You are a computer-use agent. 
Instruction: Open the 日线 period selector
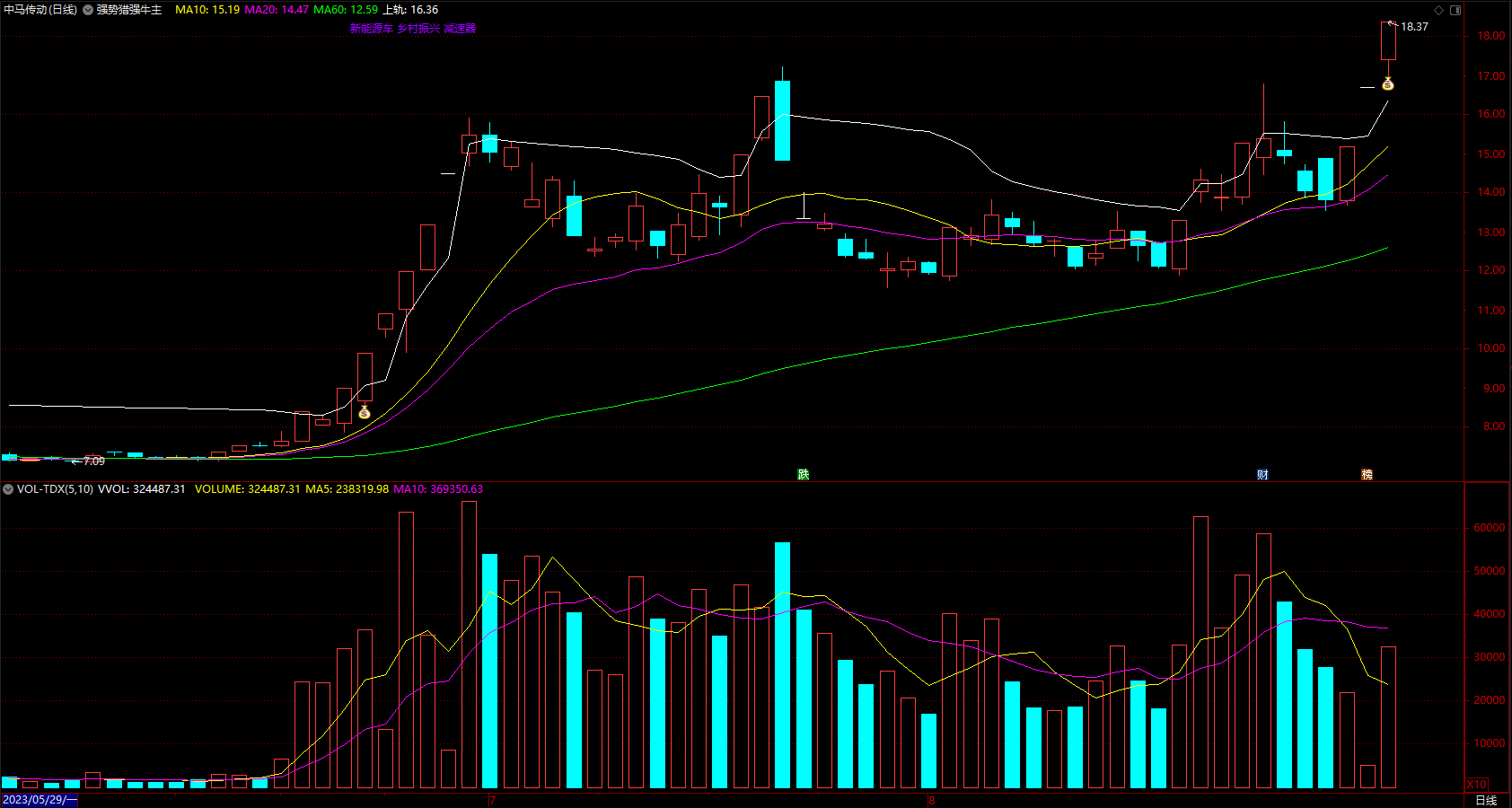click(1487, 800)
